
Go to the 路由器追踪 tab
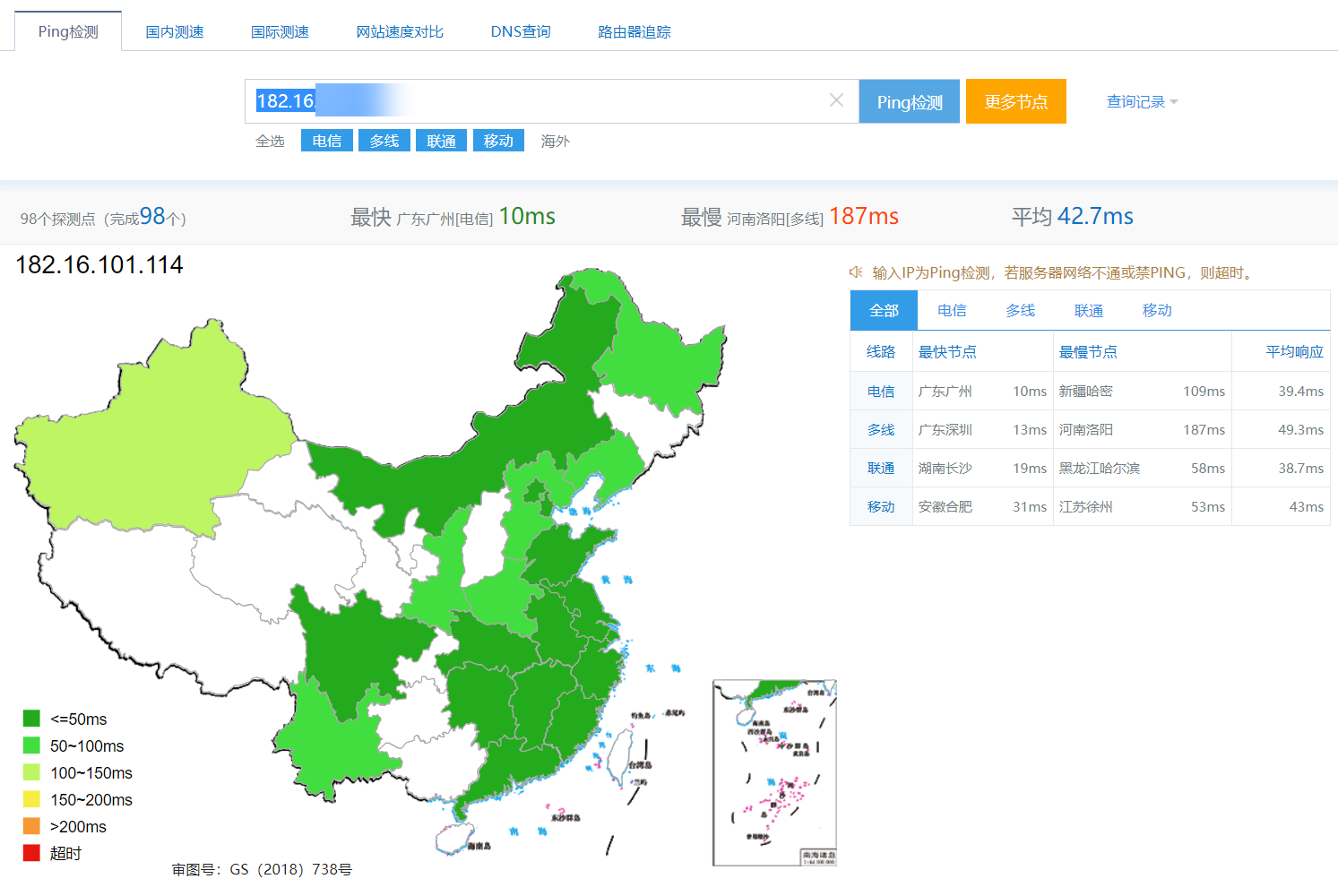point(634,32)
